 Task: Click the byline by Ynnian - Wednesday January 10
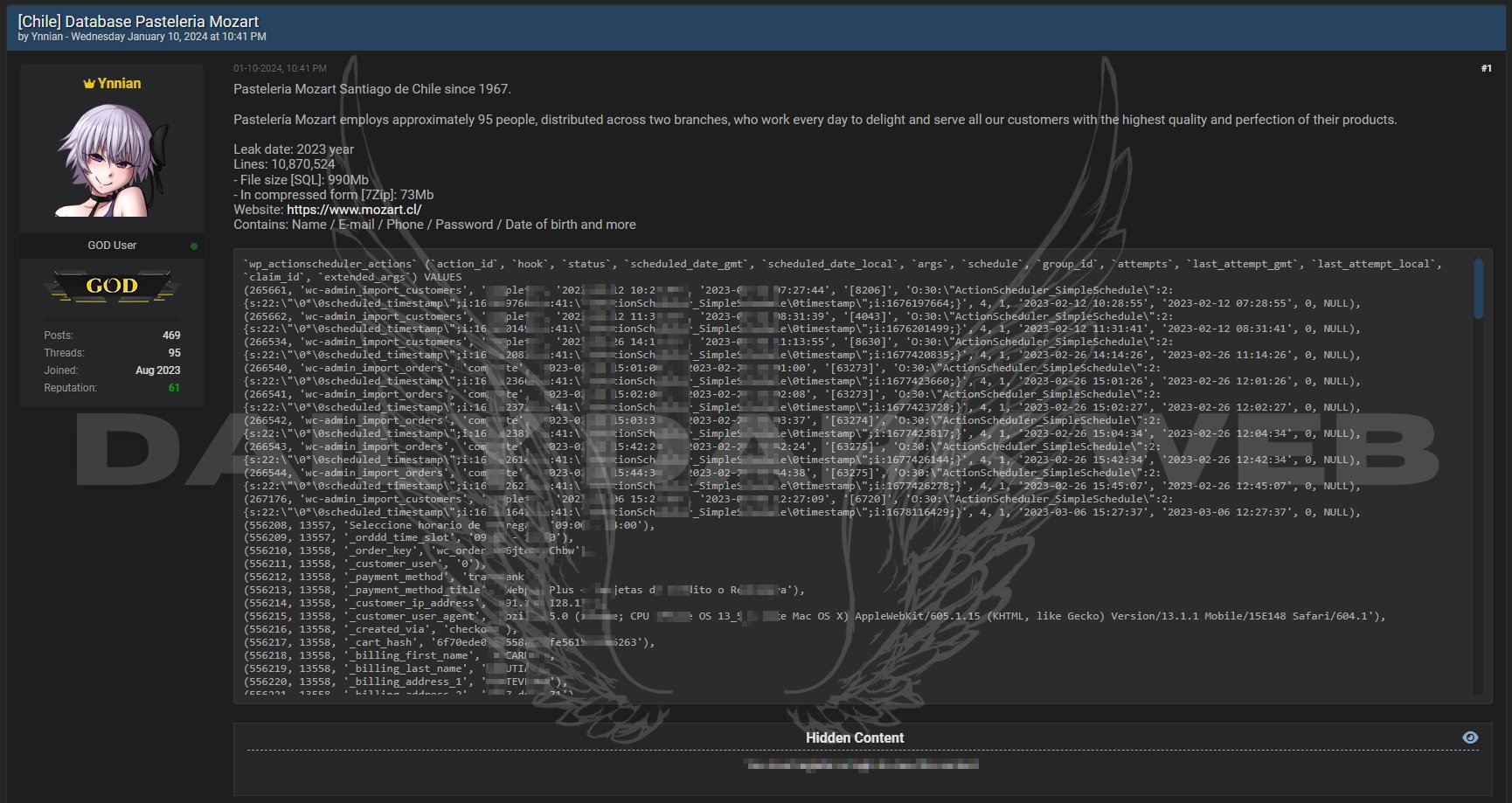point(142,37)
